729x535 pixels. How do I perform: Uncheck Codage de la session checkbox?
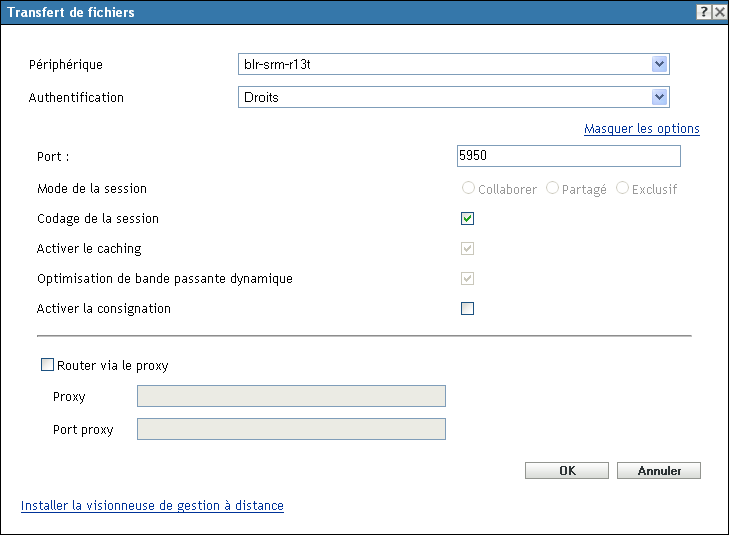467,218
